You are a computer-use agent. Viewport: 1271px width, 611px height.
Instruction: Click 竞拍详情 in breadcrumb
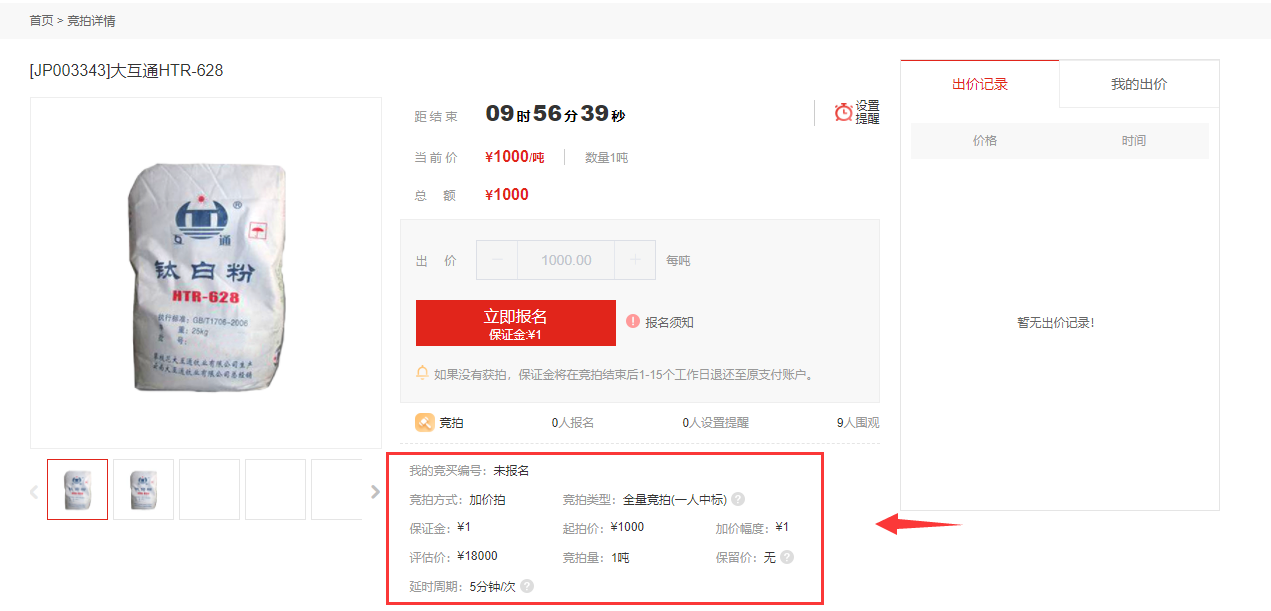tap(91, 20)
